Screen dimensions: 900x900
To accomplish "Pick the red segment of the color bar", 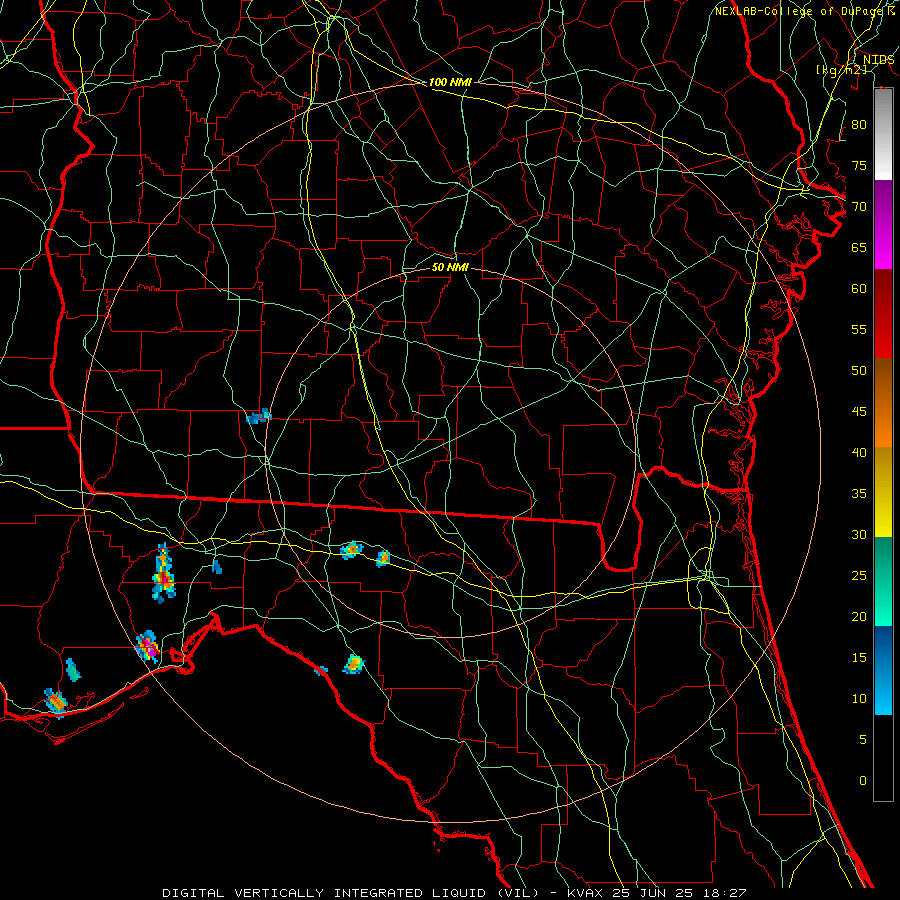I will [883, 314].
